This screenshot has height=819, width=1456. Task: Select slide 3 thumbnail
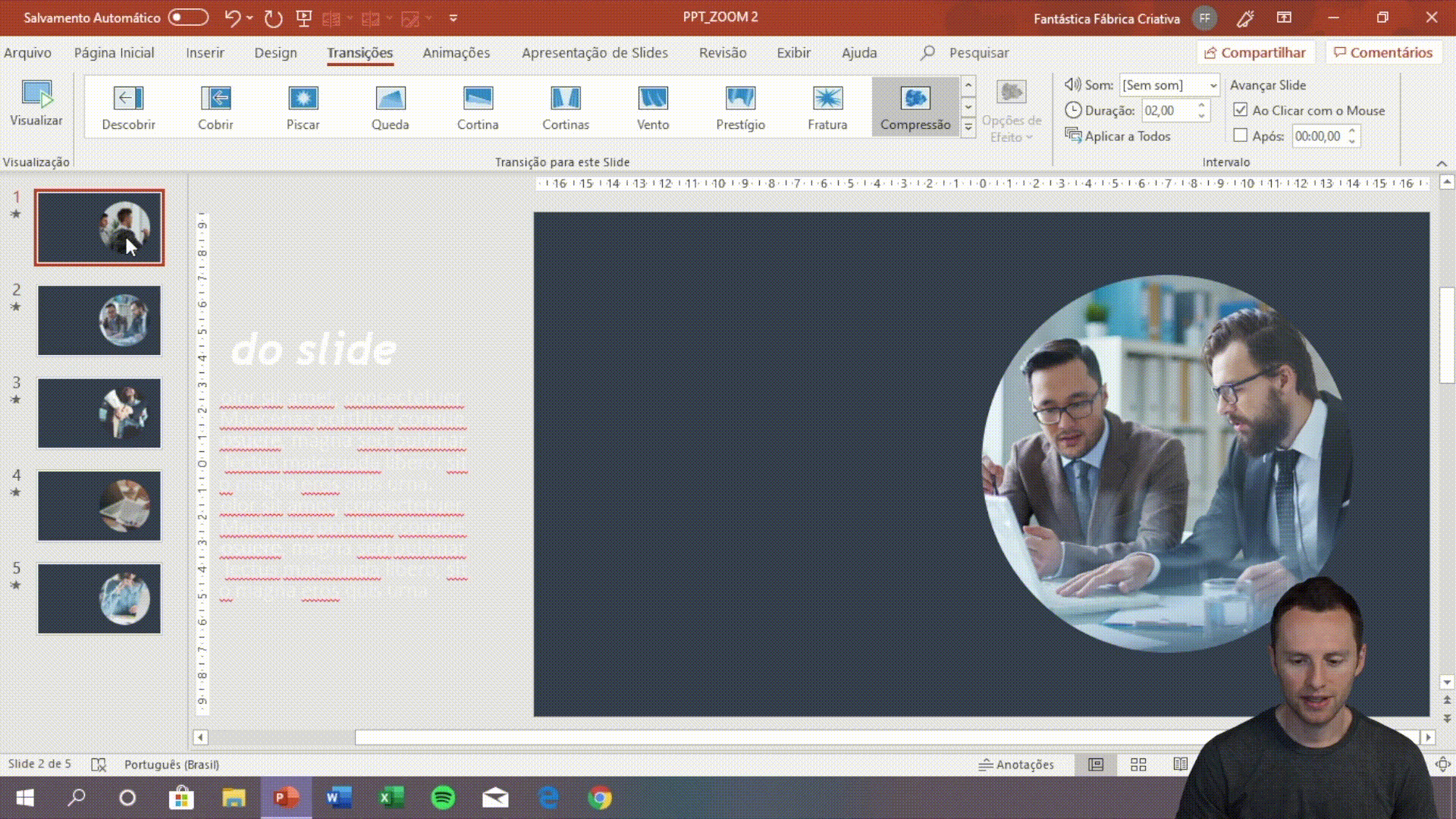pyautogui.click(x=99, y=413)
